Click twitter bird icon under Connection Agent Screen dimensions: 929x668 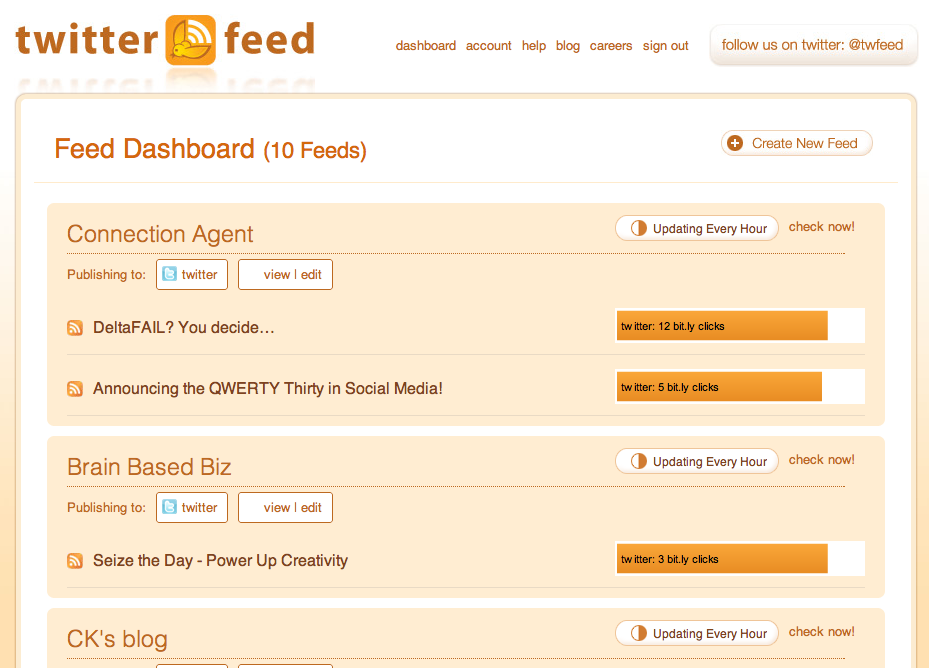tap(169, 274)
